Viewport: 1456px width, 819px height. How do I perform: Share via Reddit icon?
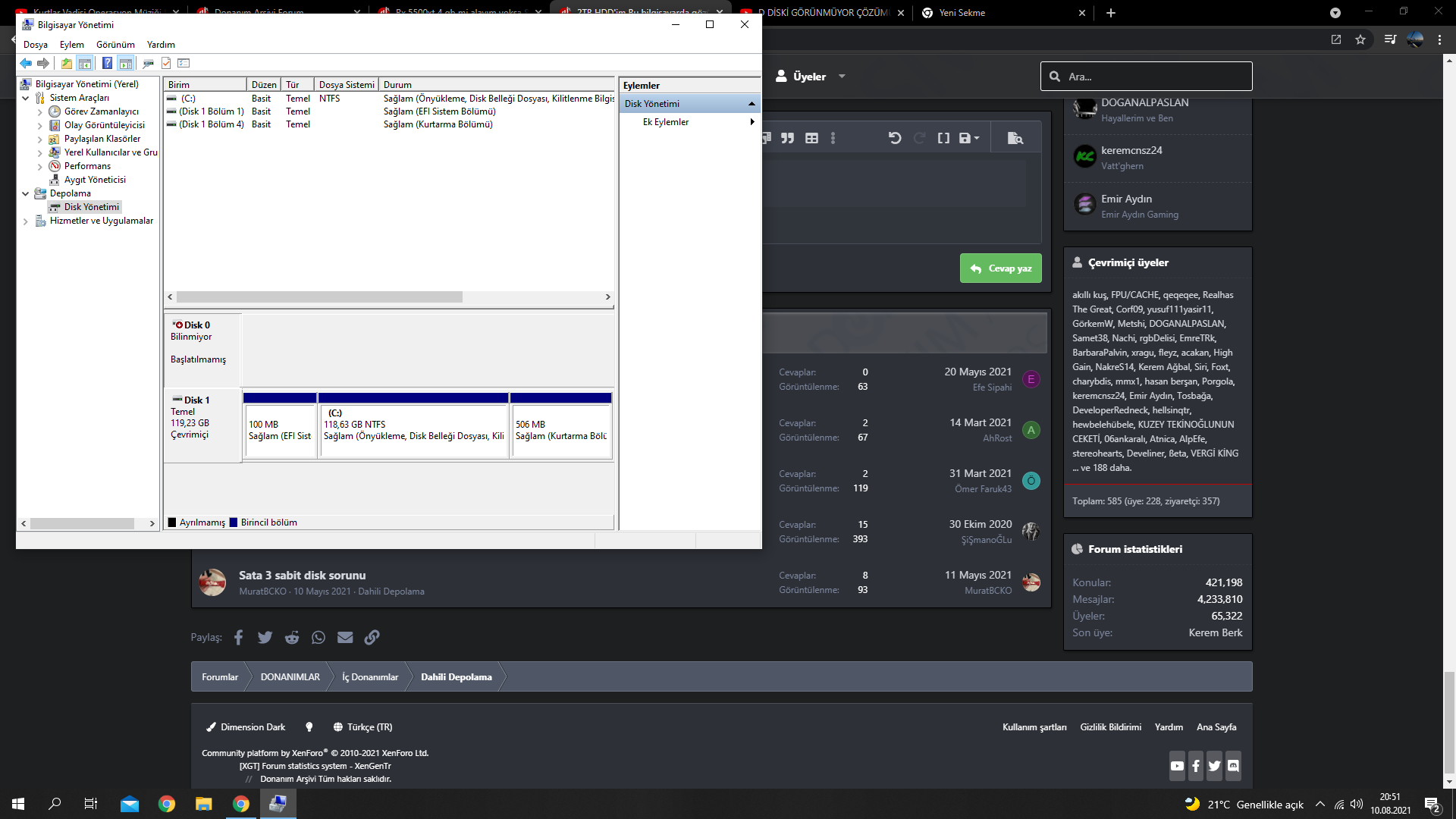(292, 638)
